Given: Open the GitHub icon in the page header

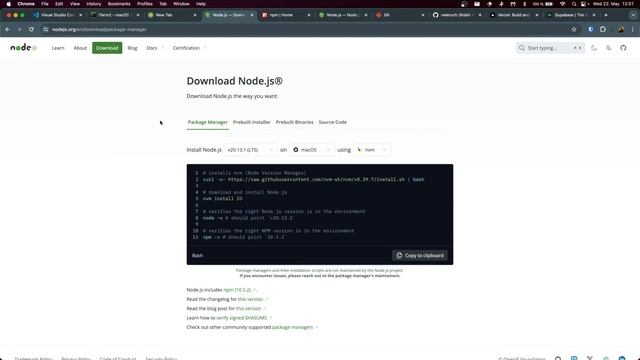Looking at the screenshot, I should click(623, 48).
